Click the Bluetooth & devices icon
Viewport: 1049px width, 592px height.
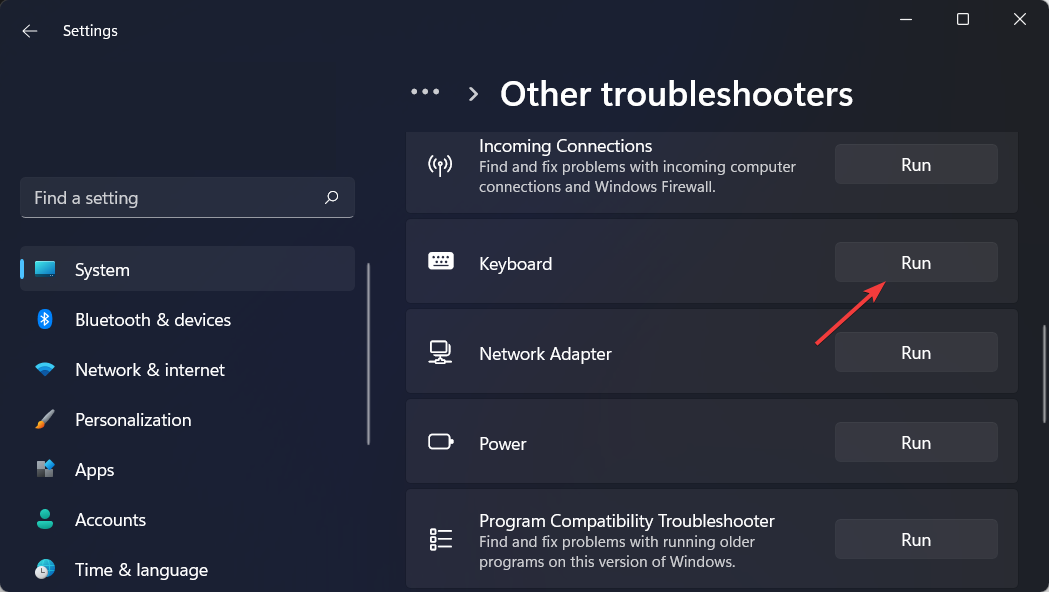45,319
